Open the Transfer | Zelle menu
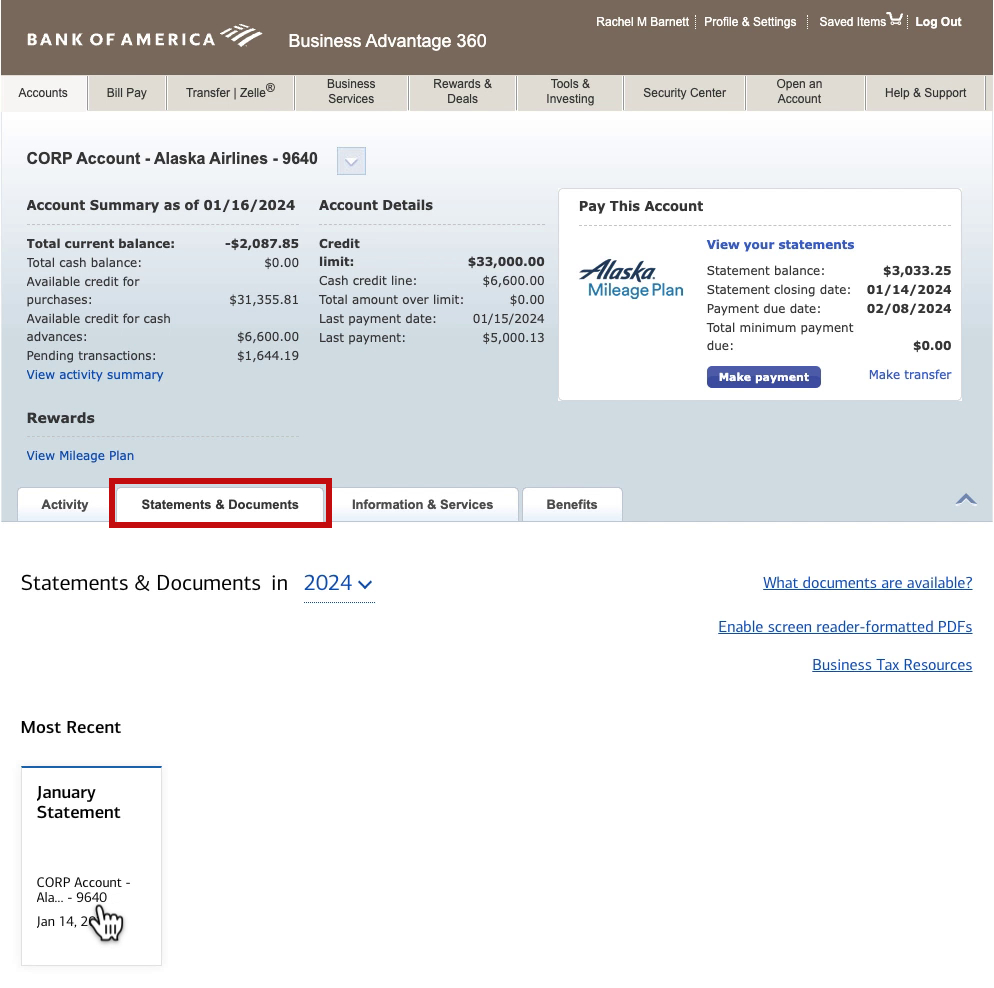 pyautogui.click(x=230, y=93)
